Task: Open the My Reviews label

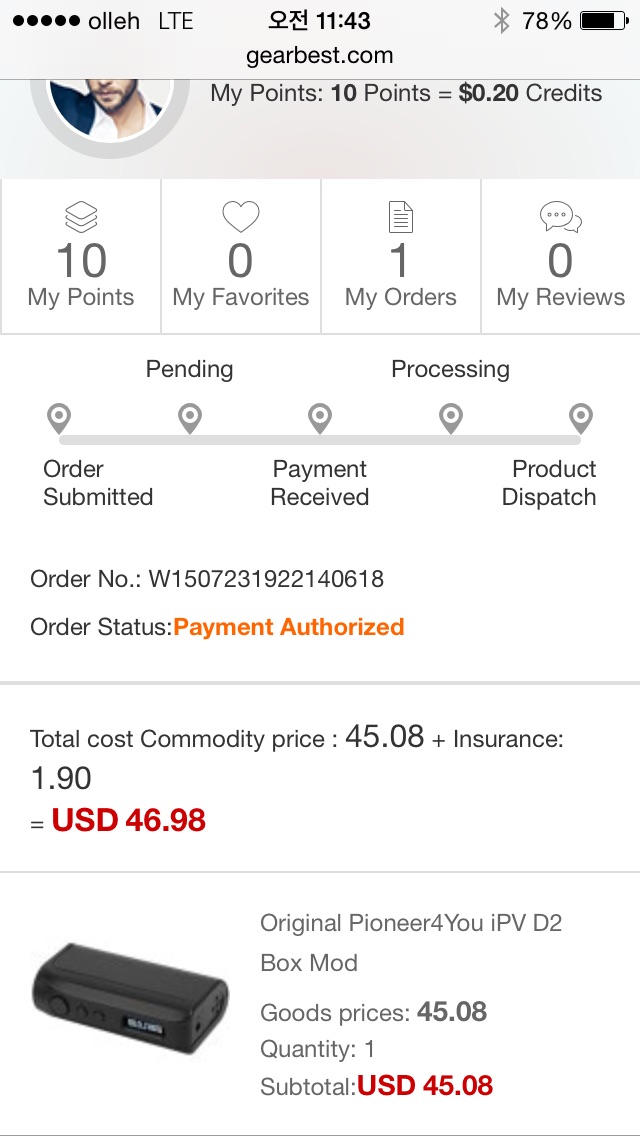Action: pyautogui.click(x=560, y=297)
